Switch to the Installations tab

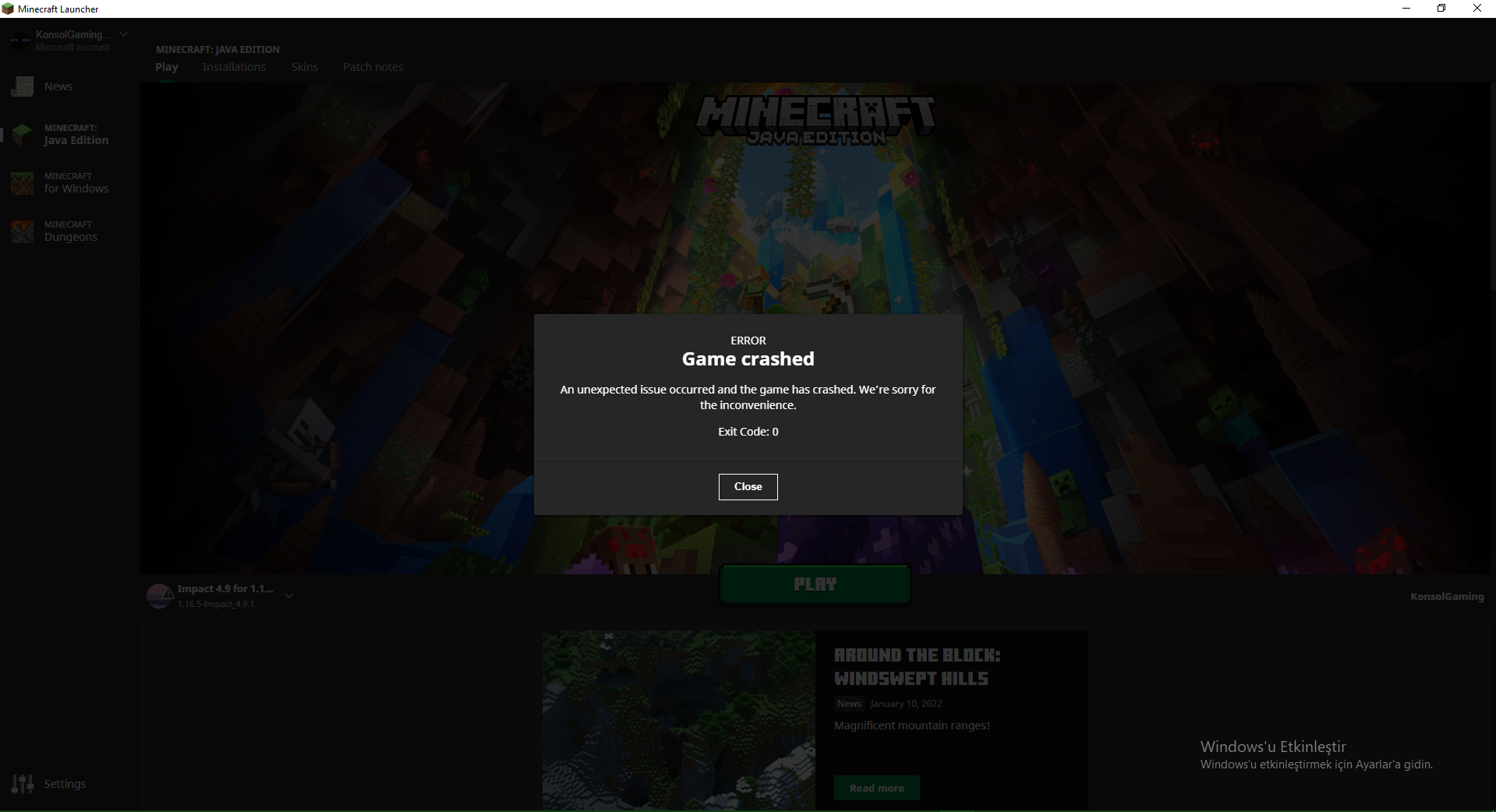pos(234,67)
